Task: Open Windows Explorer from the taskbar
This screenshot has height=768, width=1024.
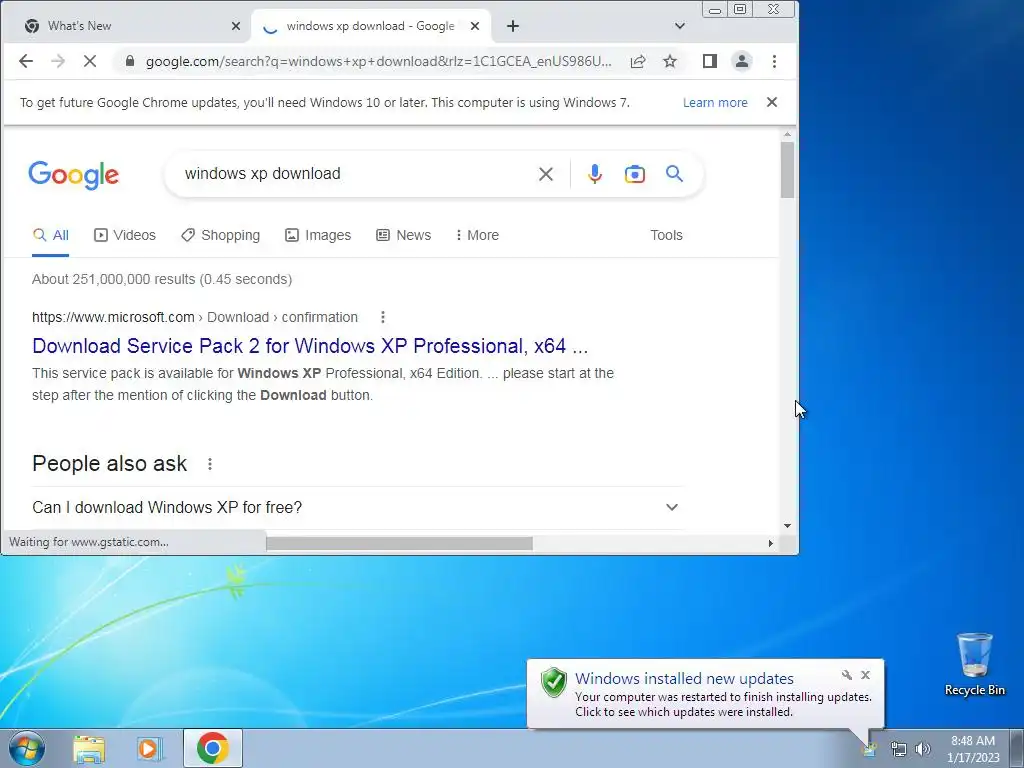Action: point(89,748)
